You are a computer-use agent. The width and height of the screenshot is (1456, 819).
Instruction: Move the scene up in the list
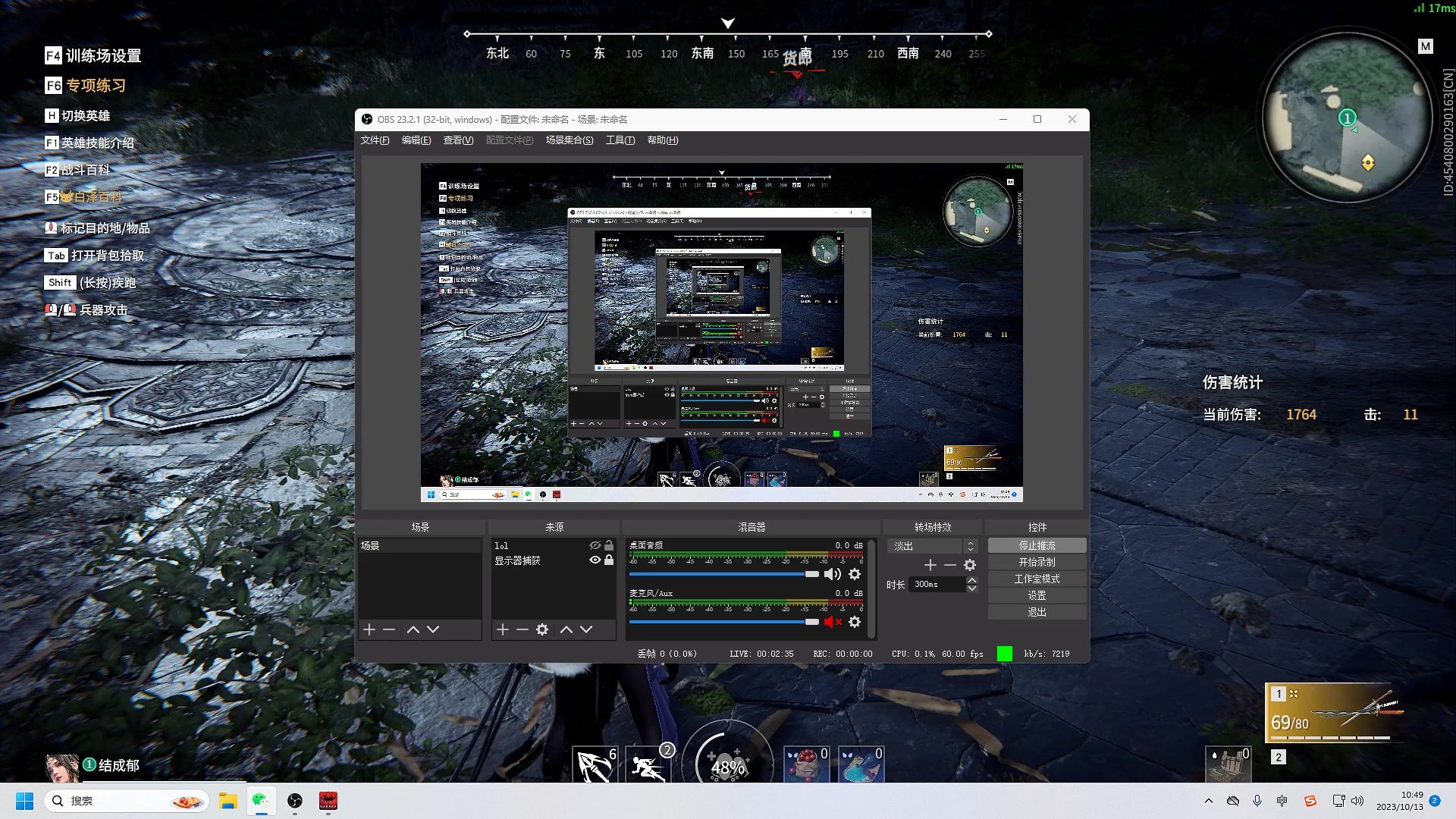tap(413, 629)
